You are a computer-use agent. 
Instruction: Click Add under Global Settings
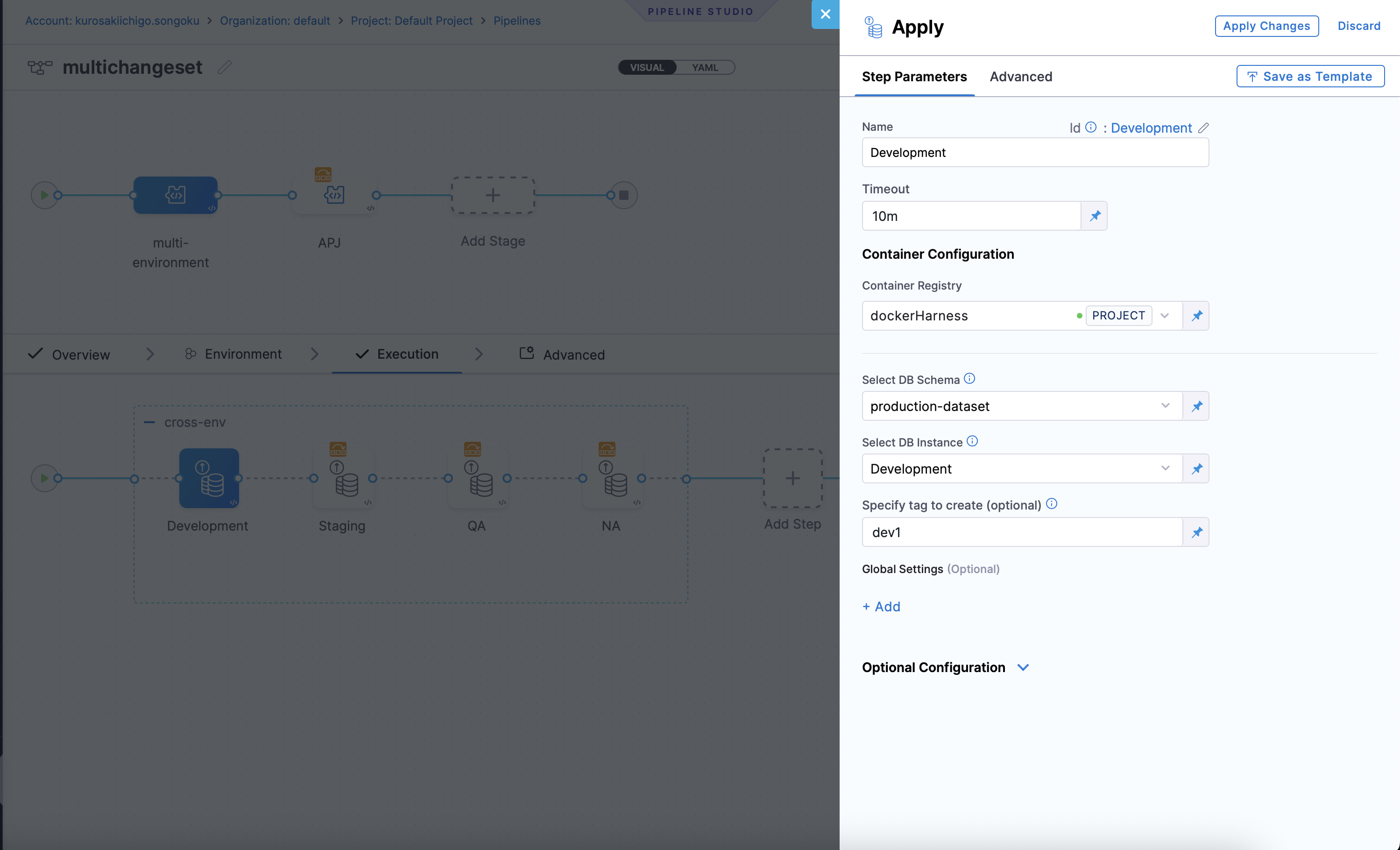tap(881, 606)
